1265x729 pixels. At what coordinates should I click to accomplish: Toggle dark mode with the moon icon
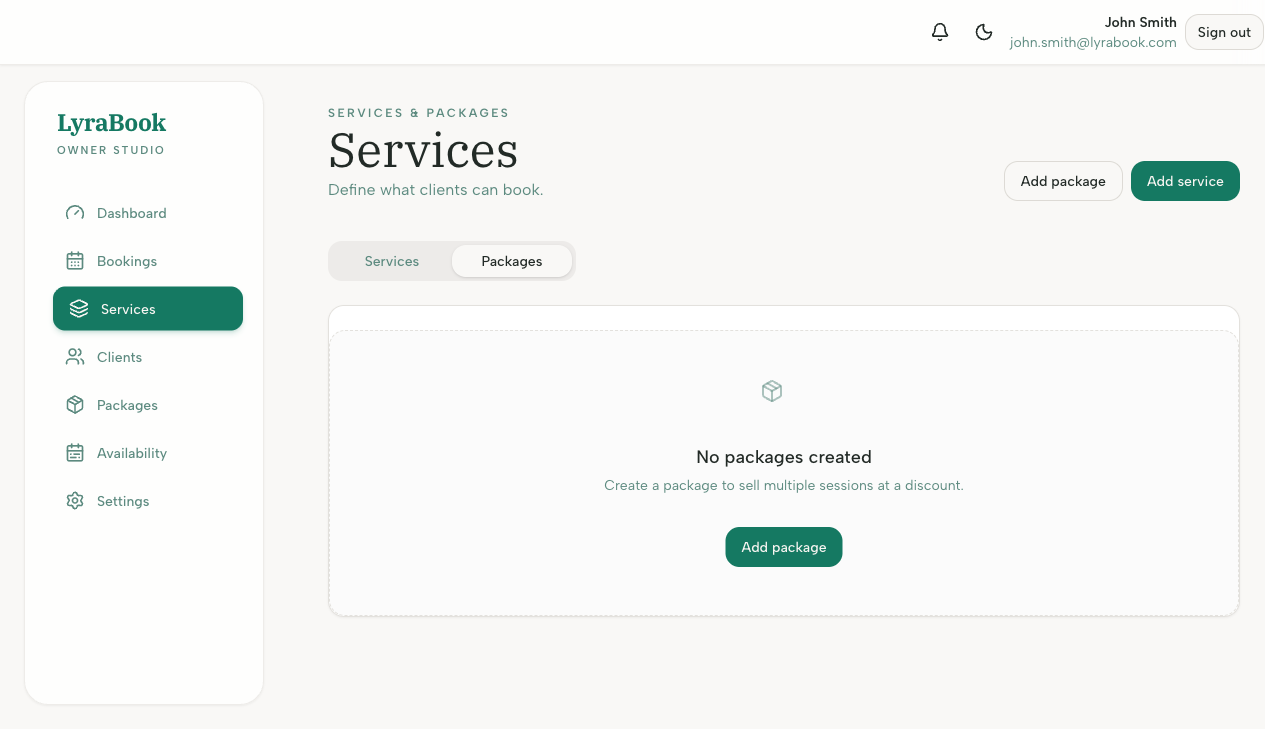pyautogui.click(x=984, y=32)
